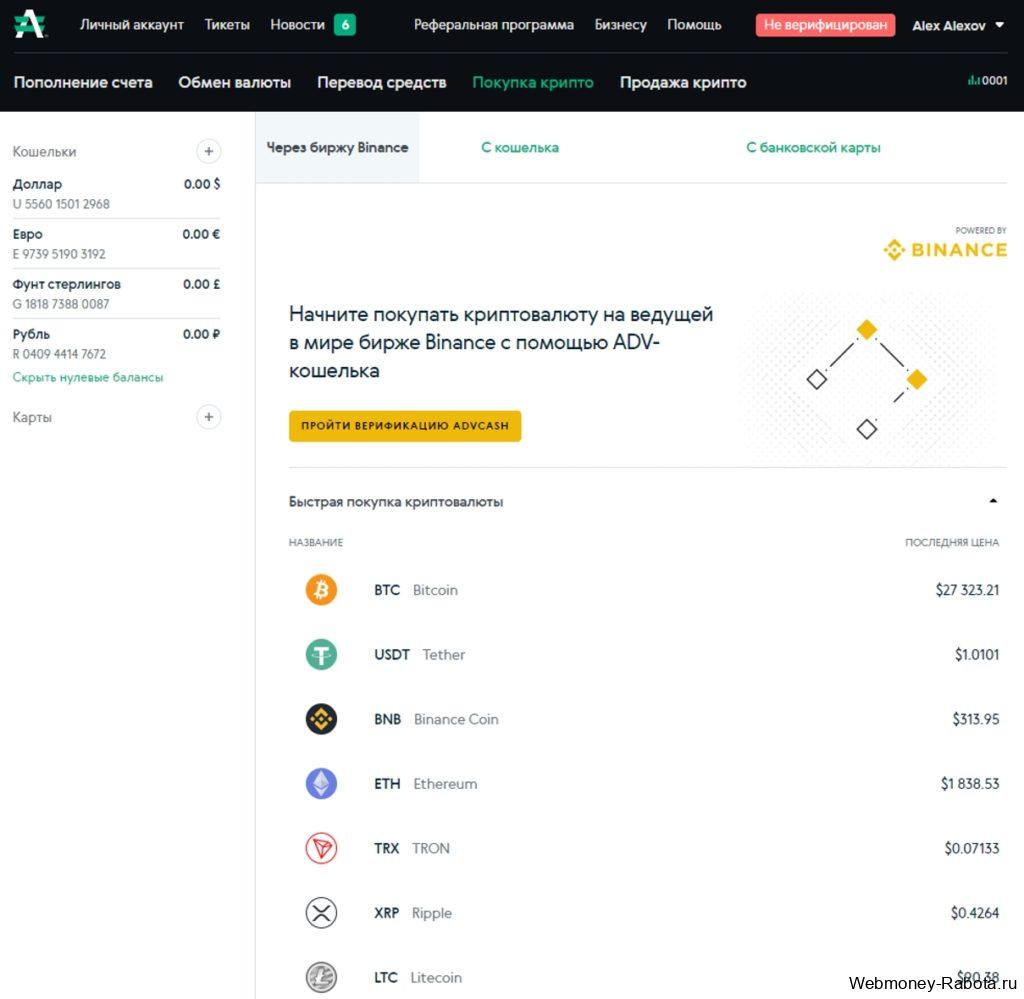
Task: Go to Перевод средств section
Action: 381,82
